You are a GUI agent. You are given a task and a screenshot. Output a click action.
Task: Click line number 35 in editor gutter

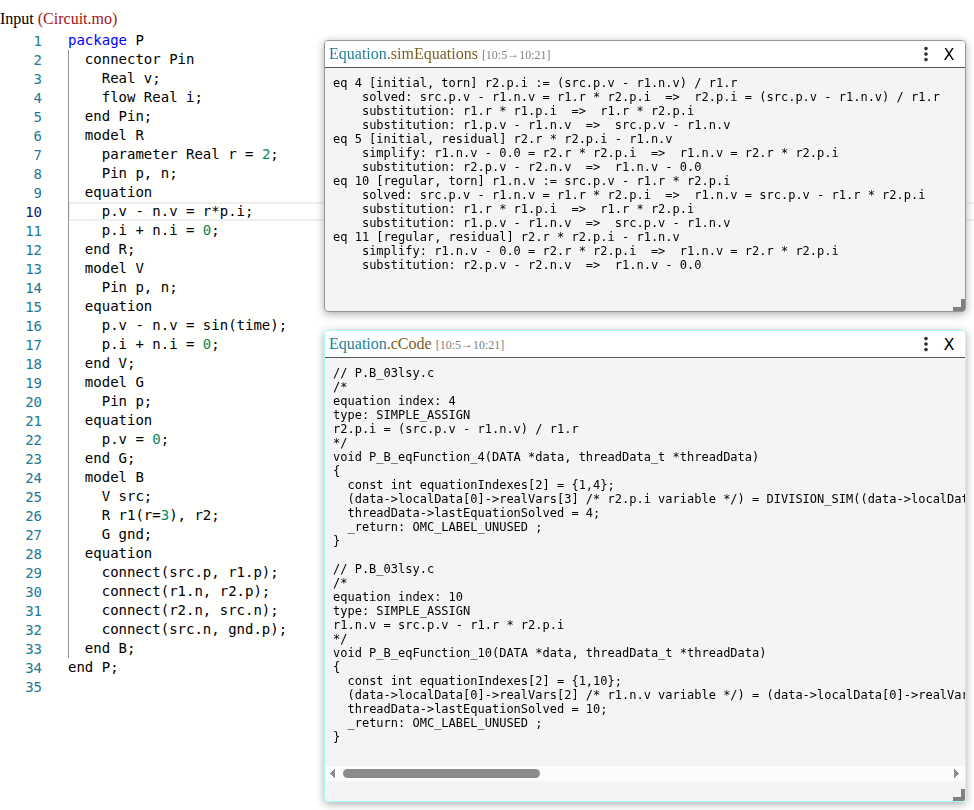coord(34,687)
